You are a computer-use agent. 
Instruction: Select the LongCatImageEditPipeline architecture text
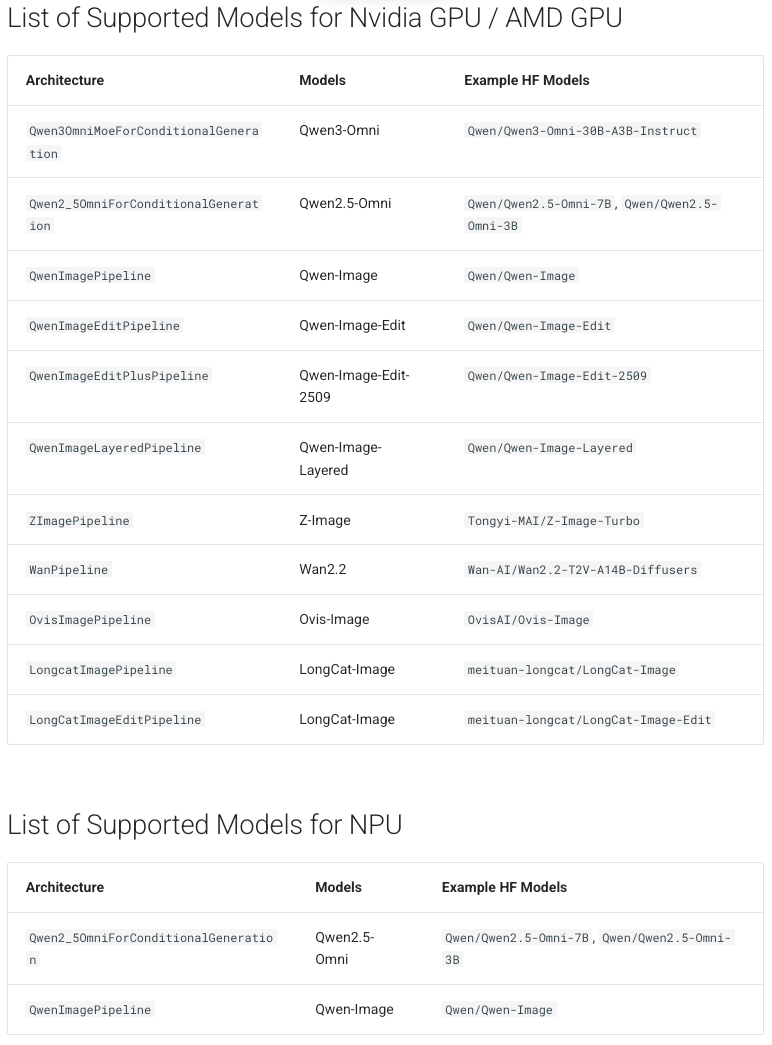pos(115,720)
